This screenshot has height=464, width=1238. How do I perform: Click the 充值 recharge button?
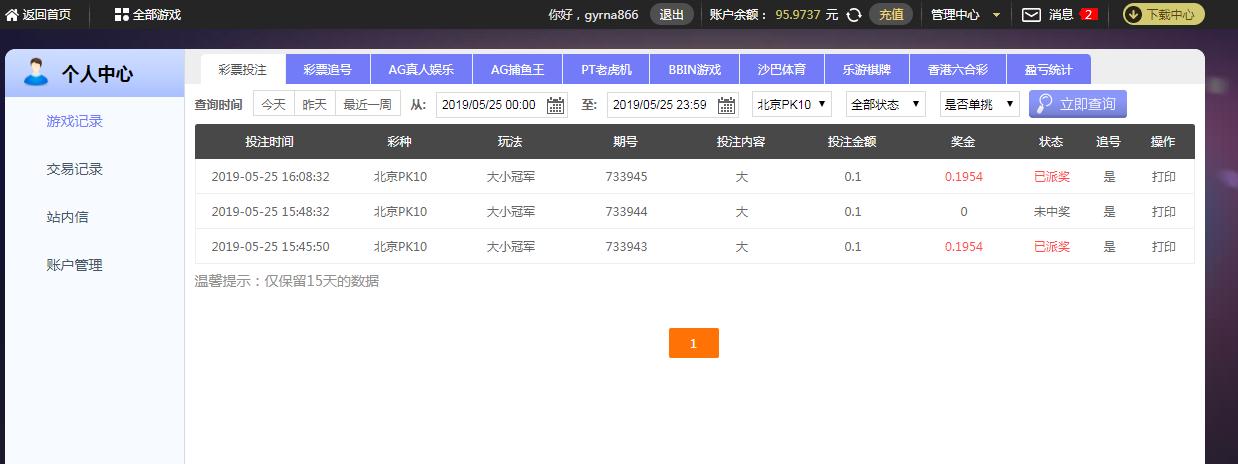[x=891, y=15]
